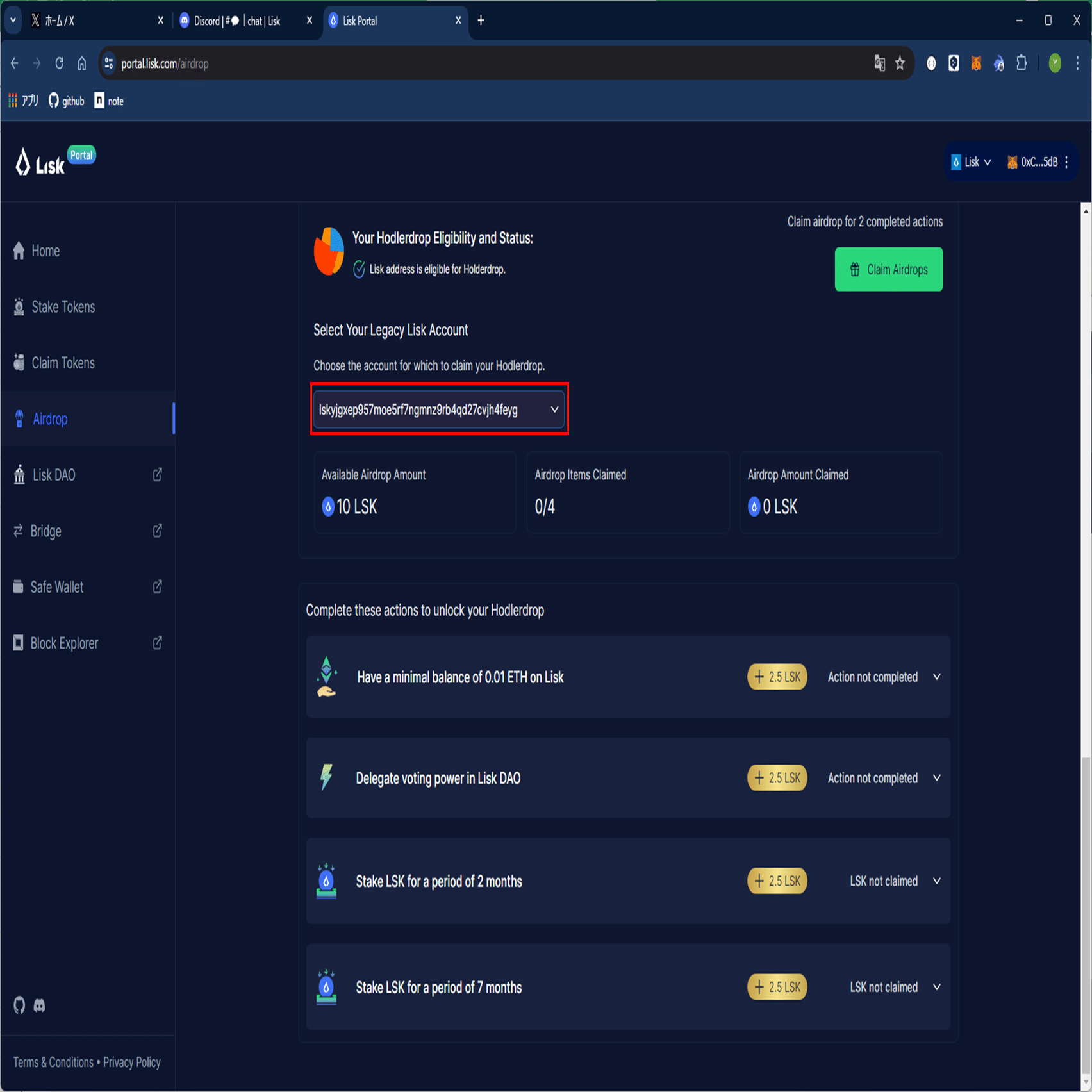Open the Terms & Conditions link
Screen dimensions: 1092x1092
point(52,1062)
